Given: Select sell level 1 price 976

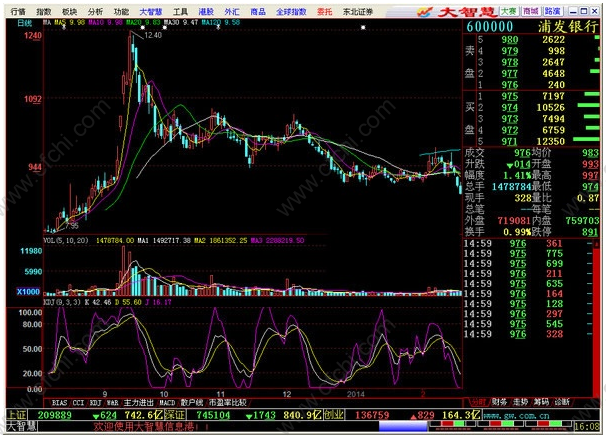Looking at the screenshot, I should coord(510,85).
